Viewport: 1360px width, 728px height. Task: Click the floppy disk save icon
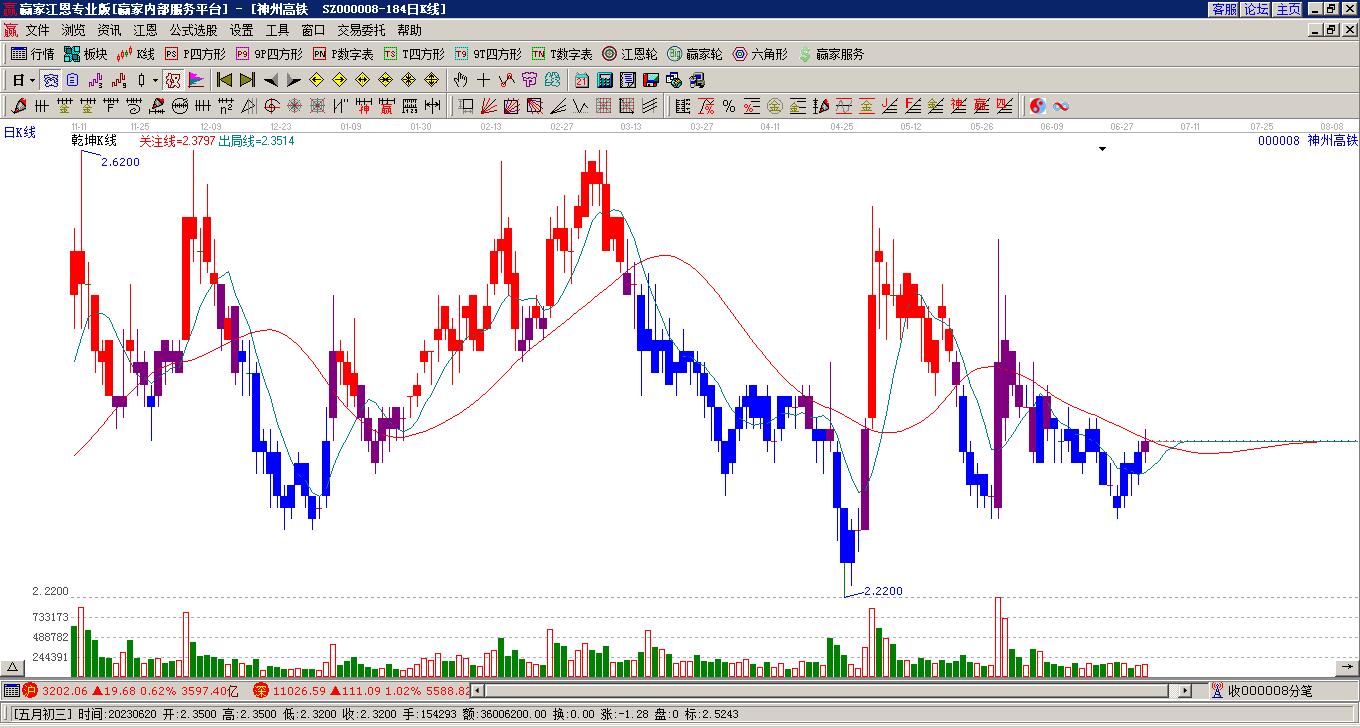coord(651,80)
